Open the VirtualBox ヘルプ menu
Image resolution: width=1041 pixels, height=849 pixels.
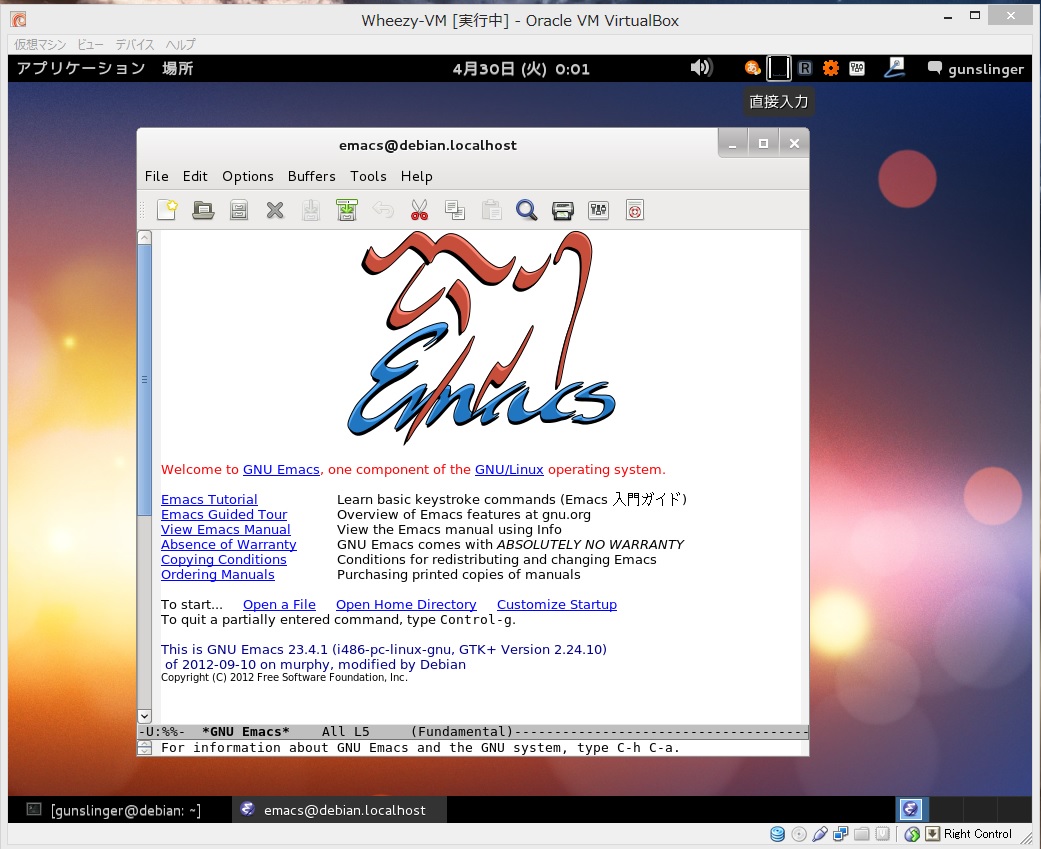tap(181, 44)
